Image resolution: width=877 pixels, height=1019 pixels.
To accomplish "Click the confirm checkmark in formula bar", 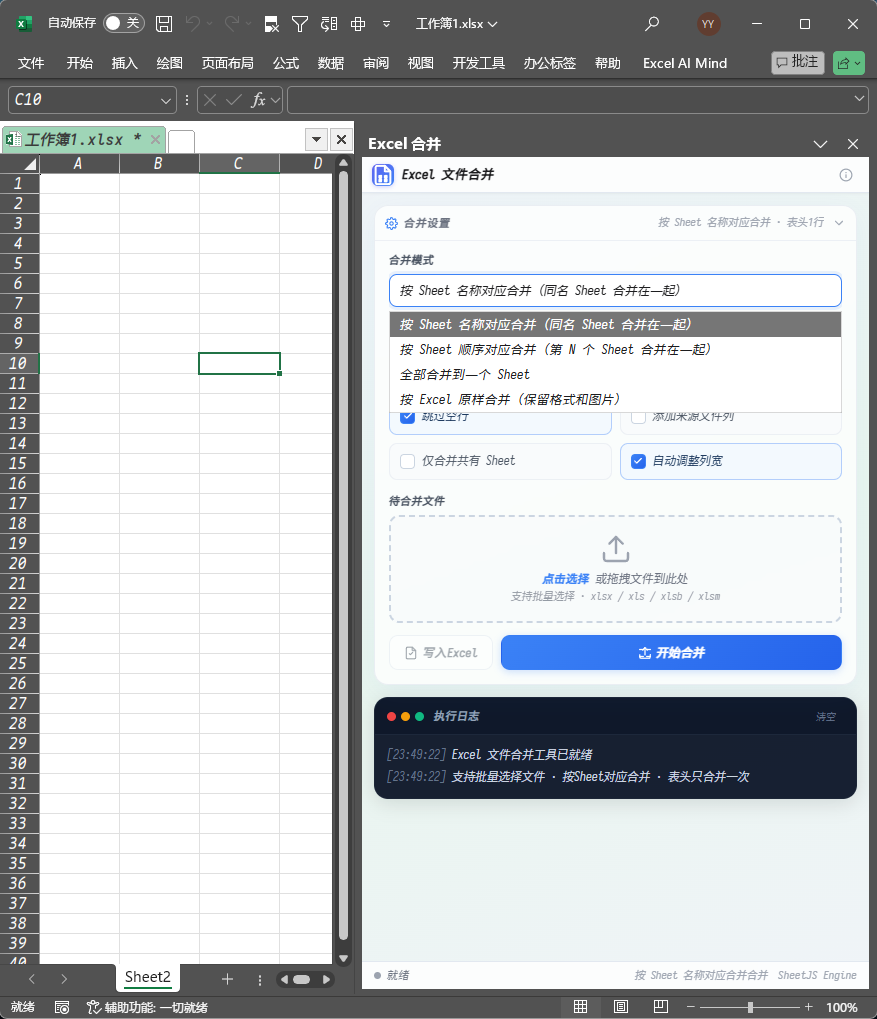I will pos(233,99).
